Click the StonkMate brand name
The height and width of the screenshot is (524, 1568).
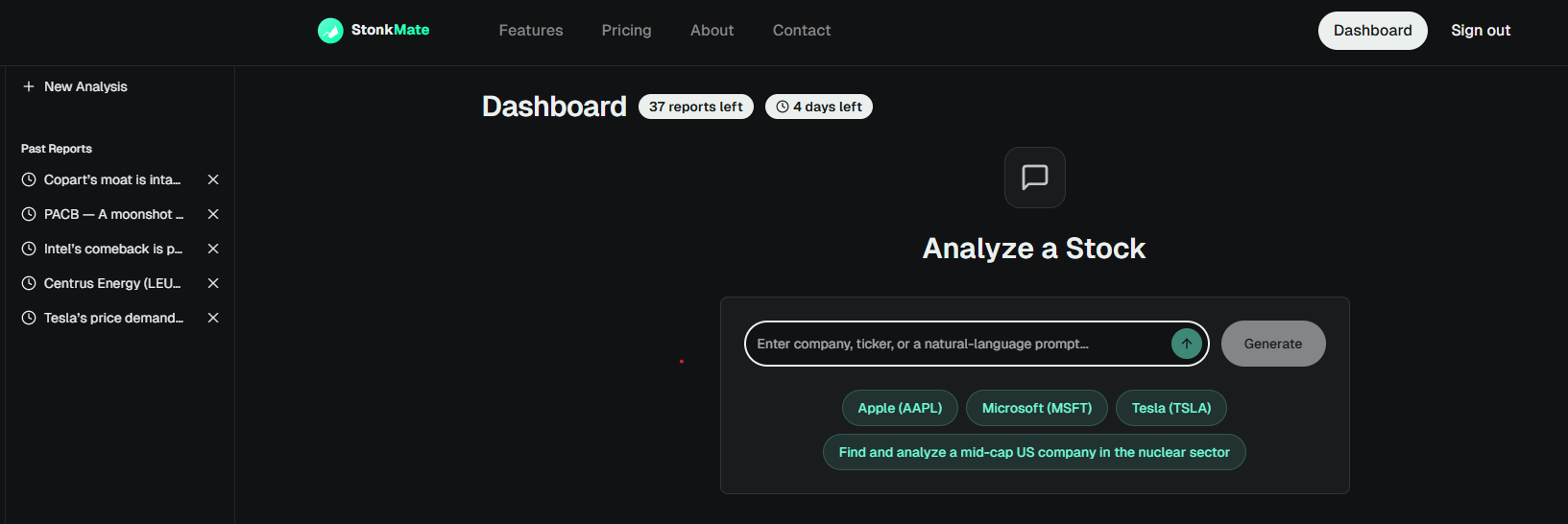[390, 30]
